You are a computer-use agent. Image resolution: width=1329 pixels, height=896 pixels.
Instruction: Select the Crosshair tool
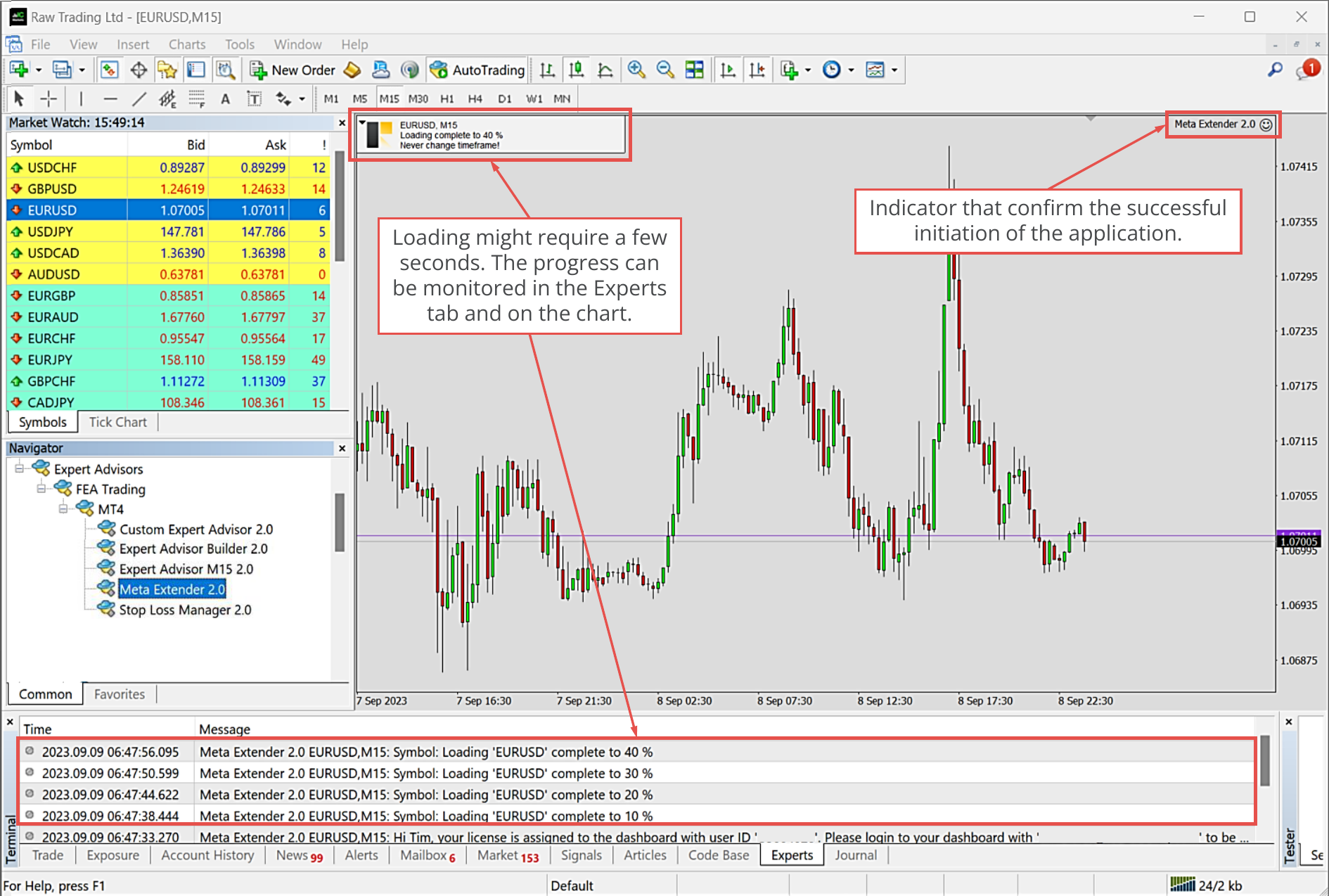click(49, 98)
